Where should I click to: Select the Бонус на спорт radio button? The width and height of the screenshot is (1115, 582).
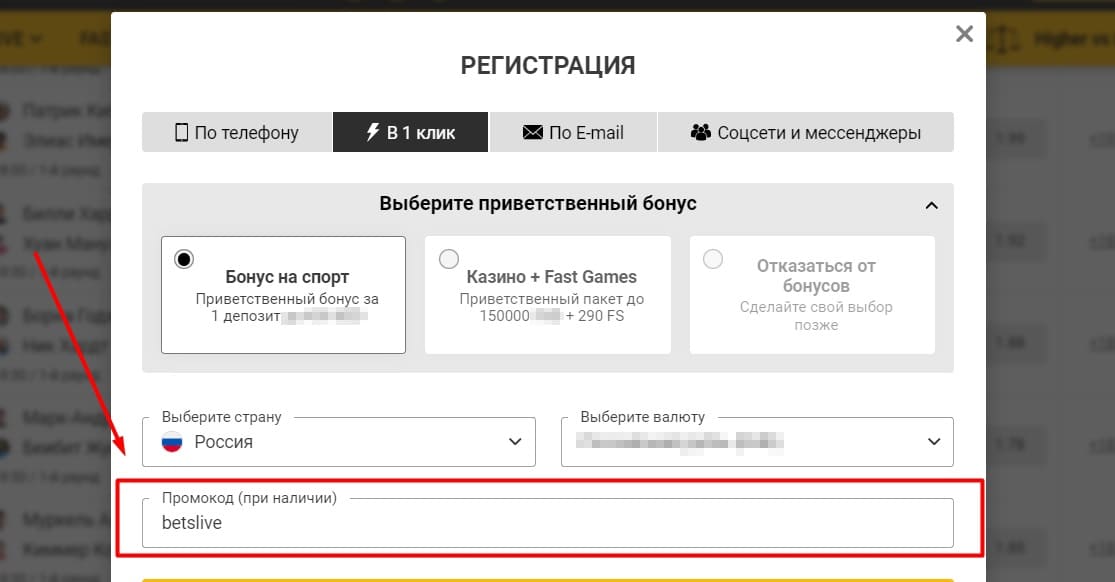click(184, 258)
